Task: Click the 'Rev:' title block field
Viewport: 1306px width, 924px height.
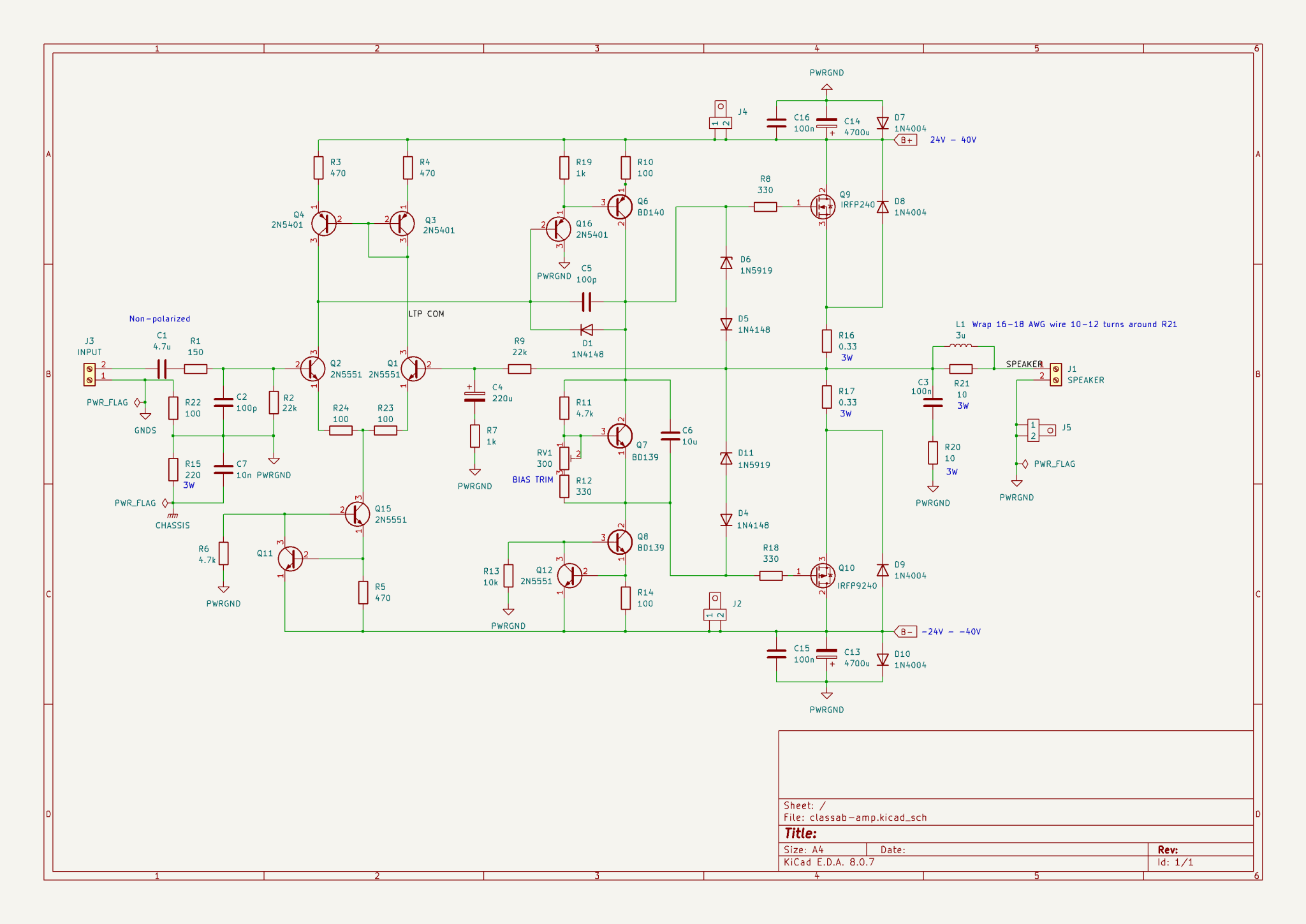Action: click(1168, 849)
